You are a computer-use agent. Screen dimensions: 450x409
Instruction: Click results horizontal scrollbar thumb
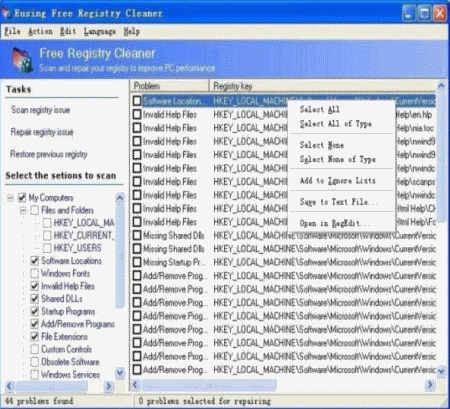[208, 385]
